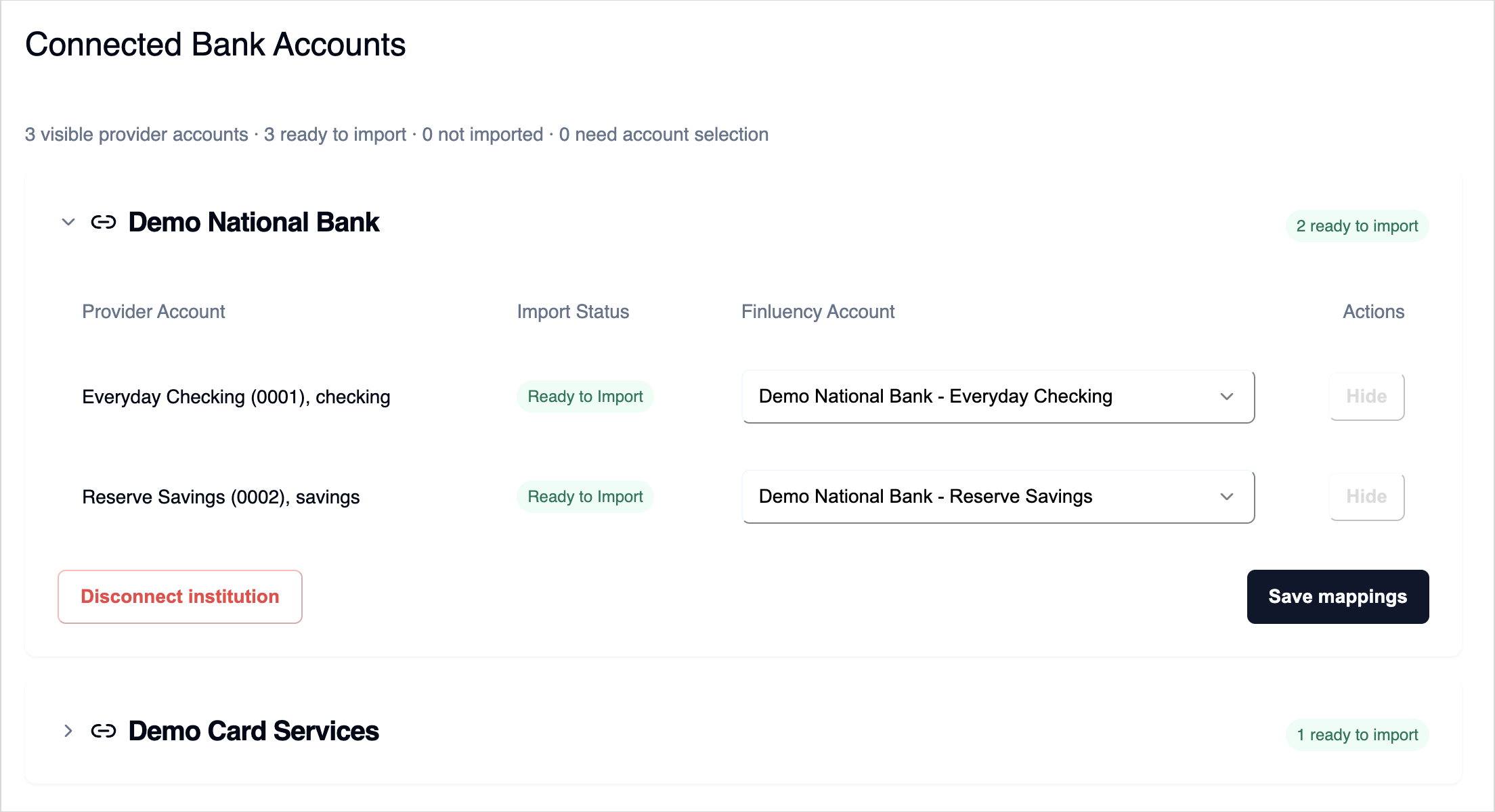This screenshot has height=812, width=1495.
Task: Click link icon beside Demo Card Services
Action: pos(104,731)
